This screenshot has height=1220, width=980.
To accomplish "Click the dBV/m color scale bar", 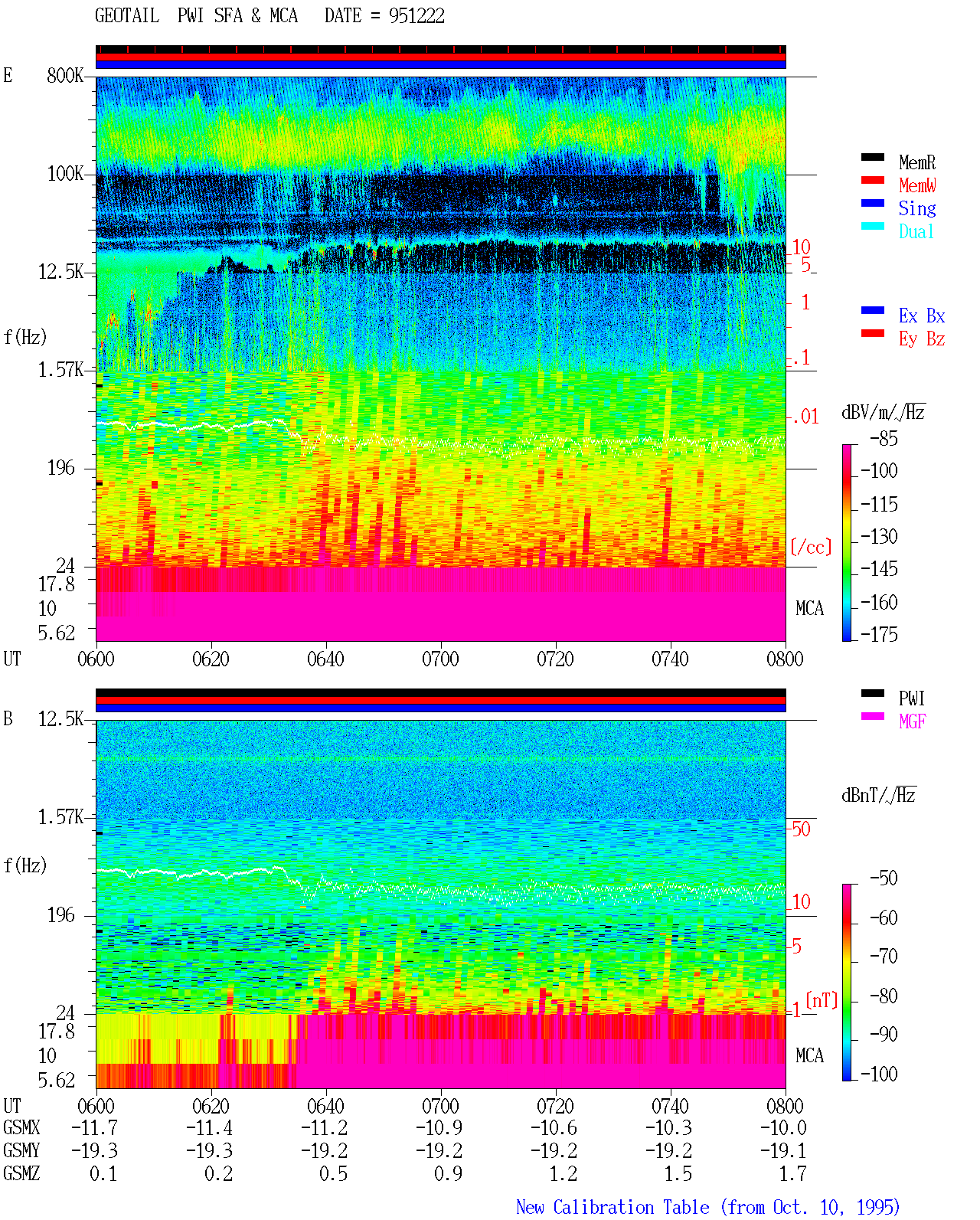I will (847, 543).
